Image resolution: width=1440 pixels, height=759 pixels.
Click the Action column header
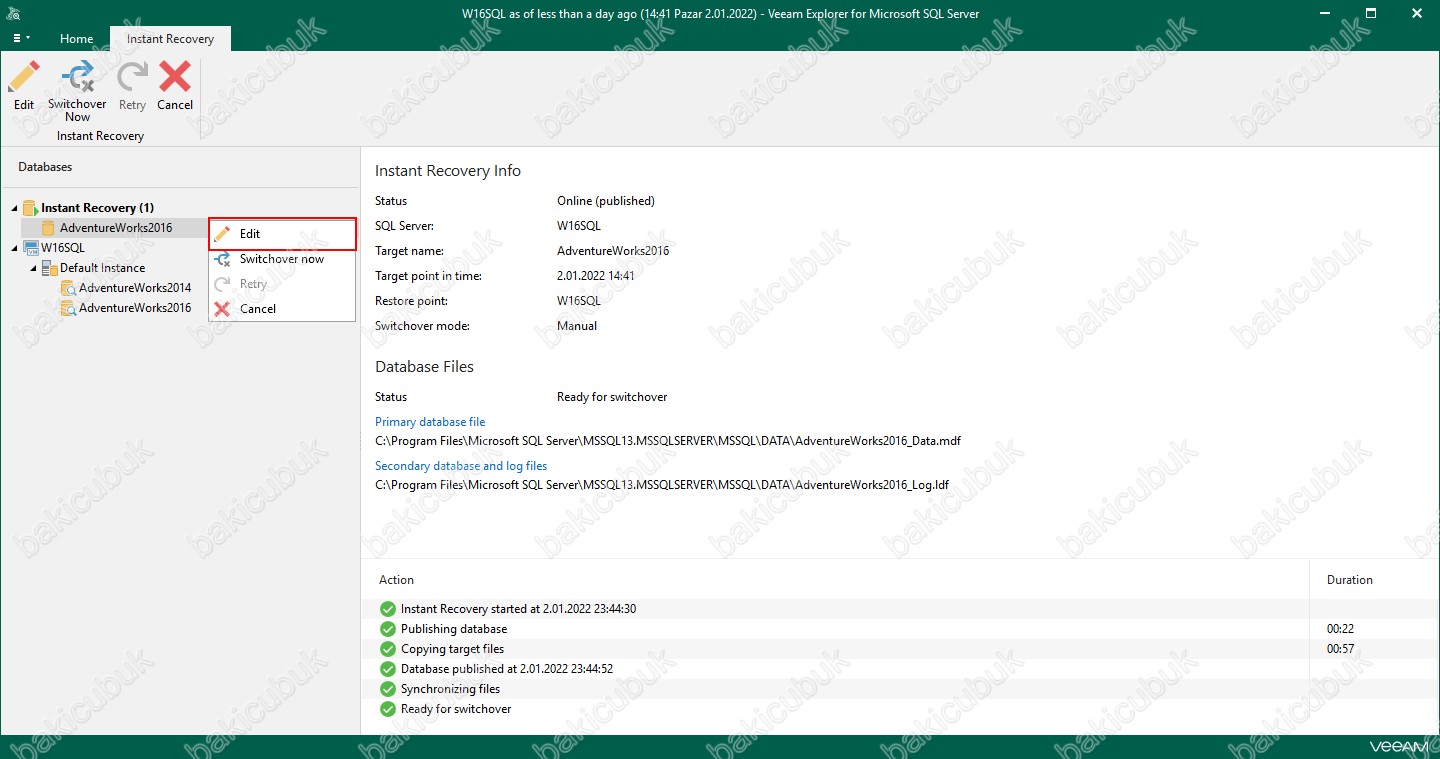click(396, 580)
